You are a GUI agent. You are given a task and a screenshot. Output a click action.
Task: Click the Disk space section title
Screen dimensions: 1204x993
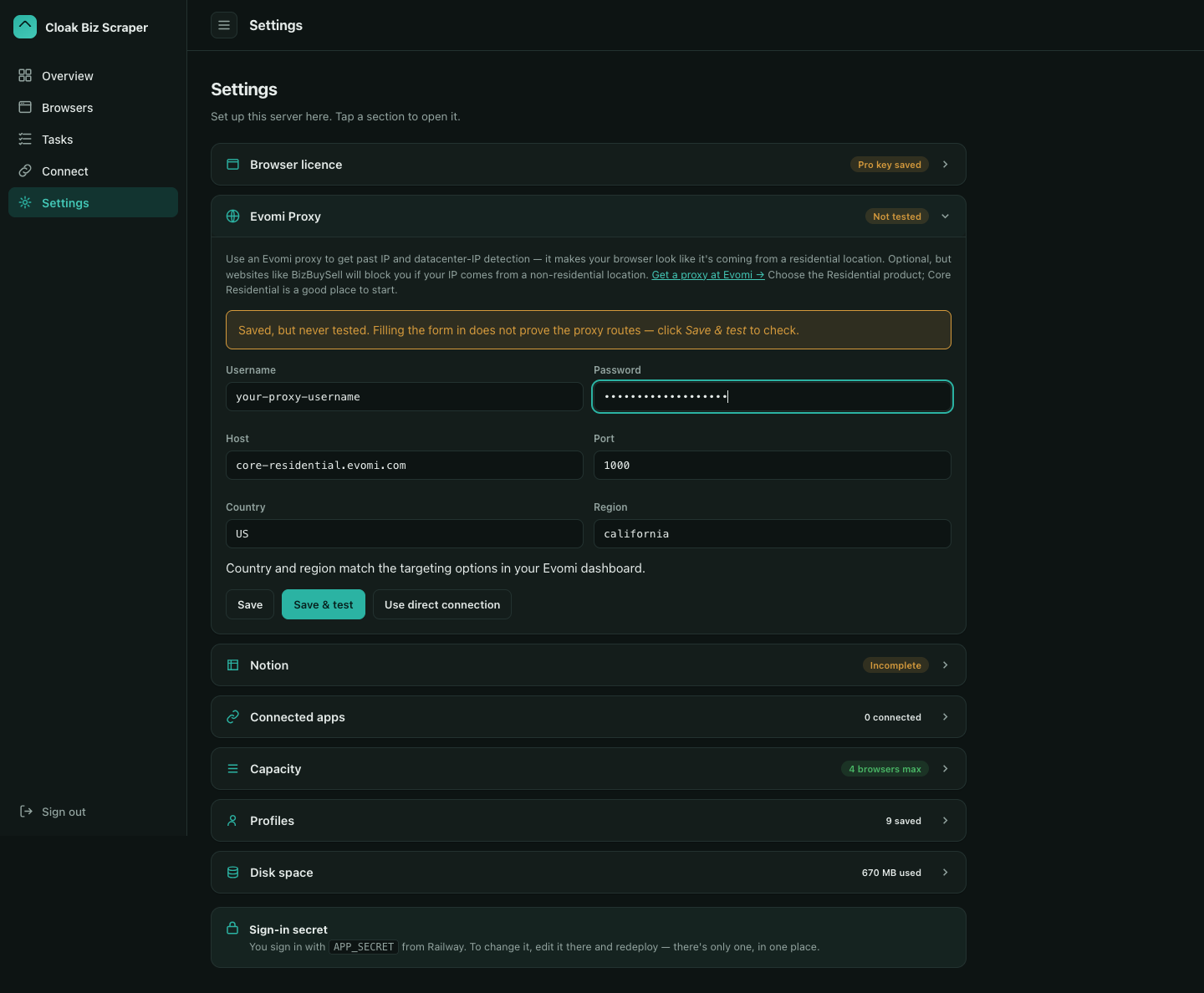282,872
